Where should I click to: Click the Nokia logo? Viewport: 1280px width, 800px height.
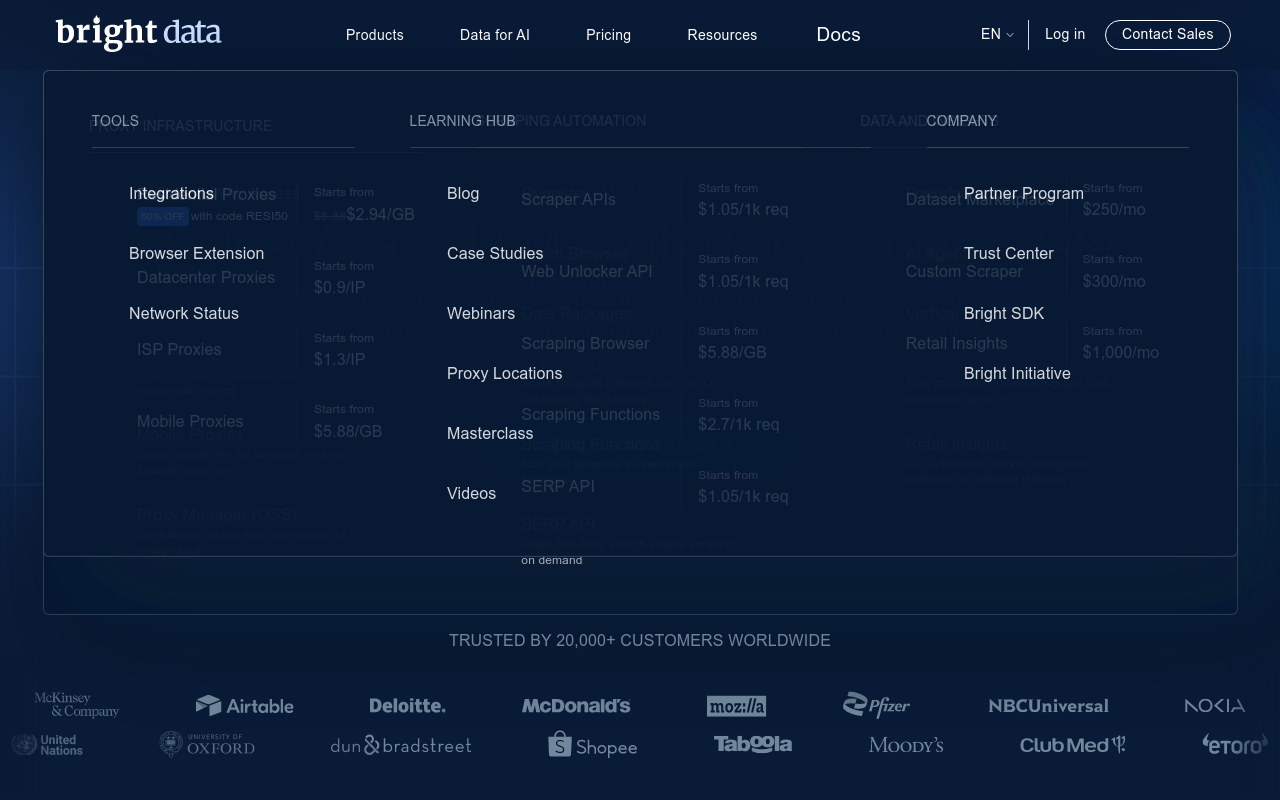point(1214,706)
